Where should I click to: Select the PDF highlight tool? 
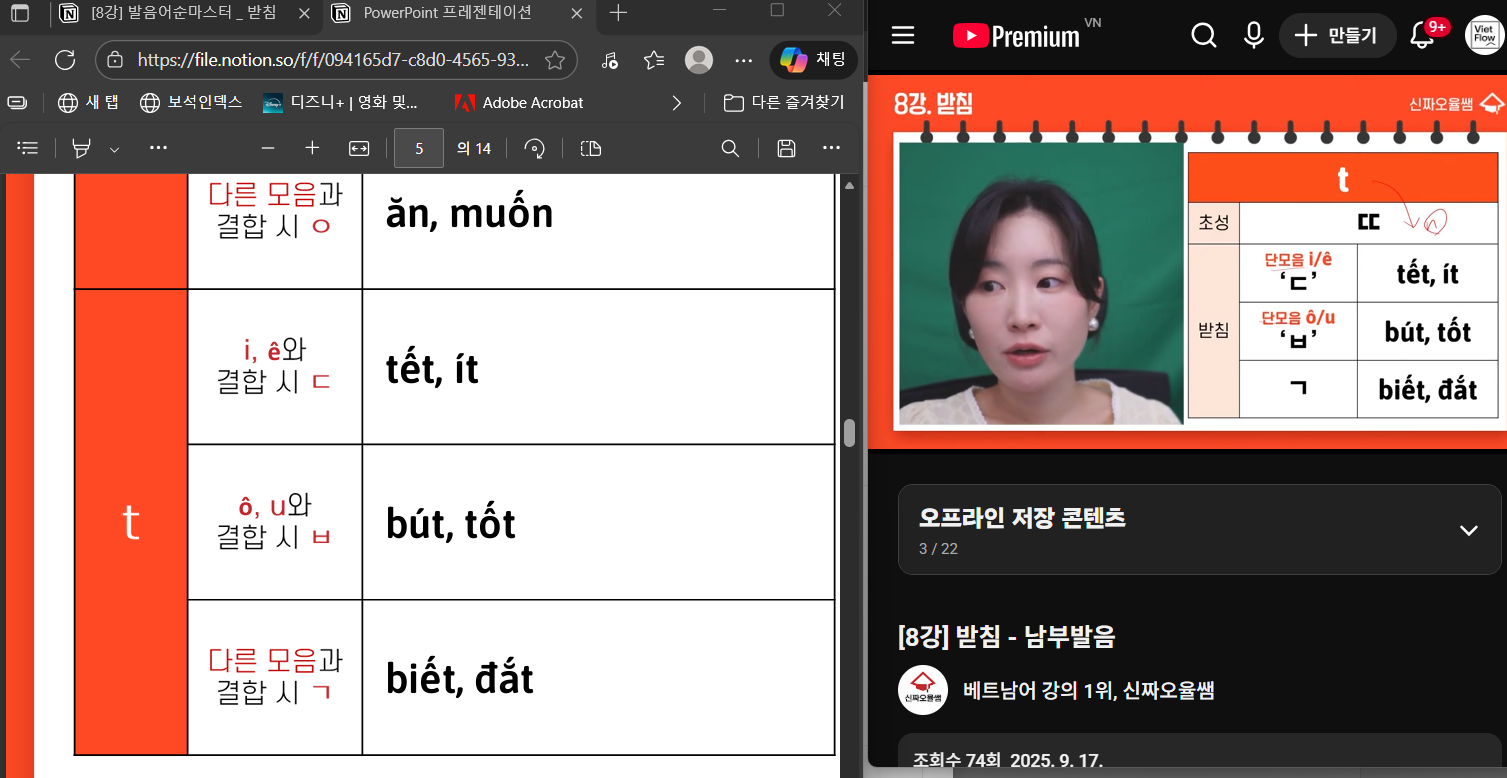[x=81, y=148]
